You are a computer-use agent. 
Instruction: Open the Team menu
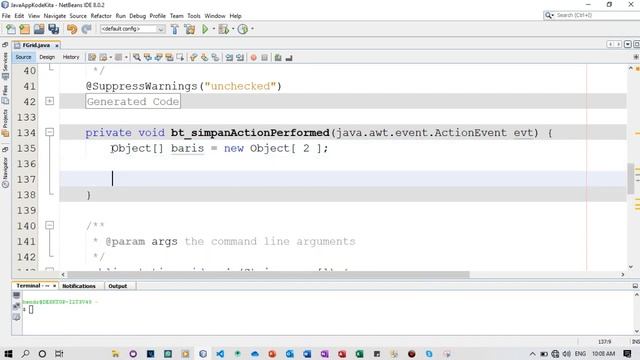coord(176,16)
